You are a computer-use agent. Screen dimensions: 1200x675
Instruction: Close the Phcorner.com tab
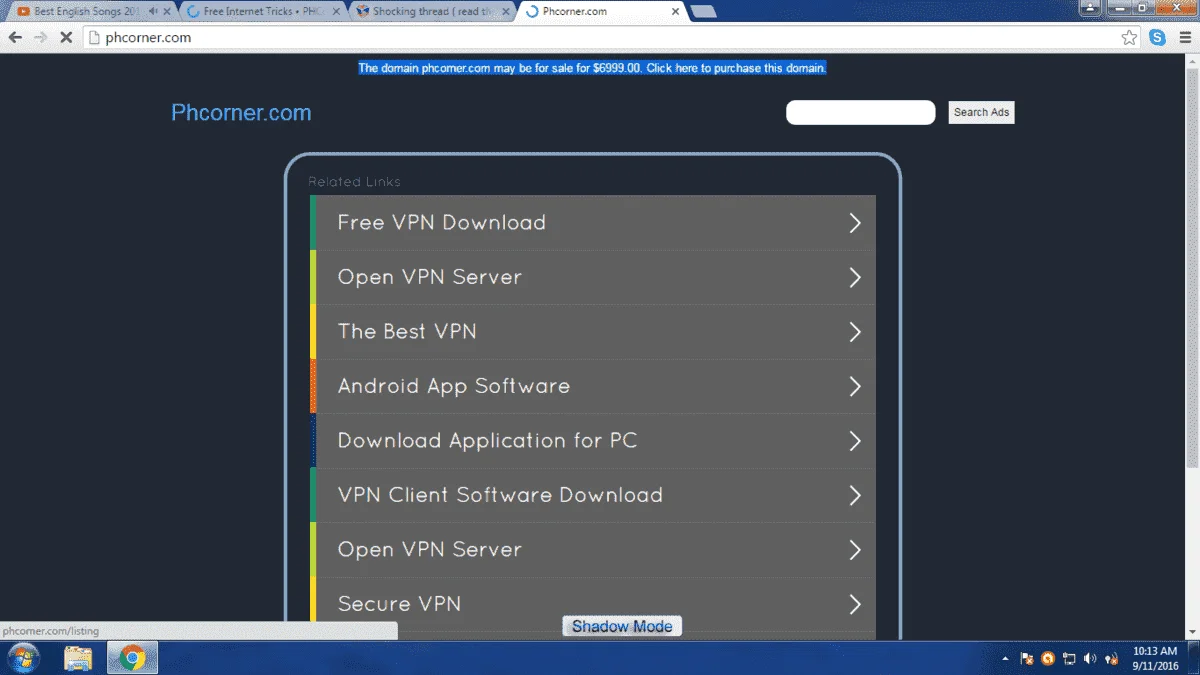point(676,12)
